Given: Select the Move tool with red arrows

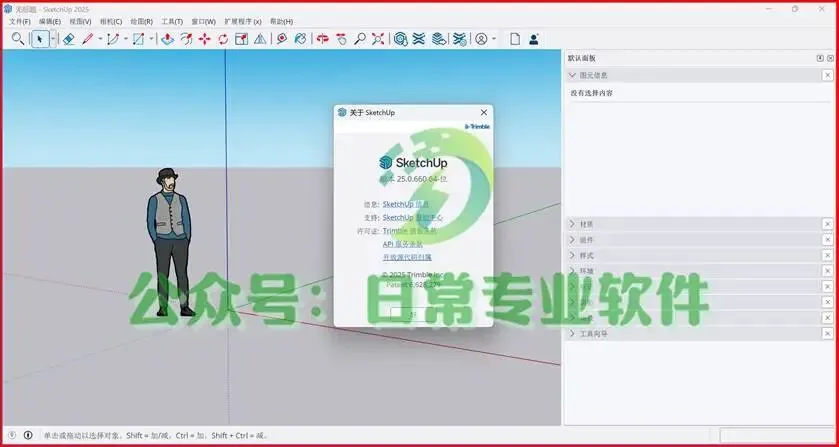Looking at the screenshot, I should coord(204,39).
